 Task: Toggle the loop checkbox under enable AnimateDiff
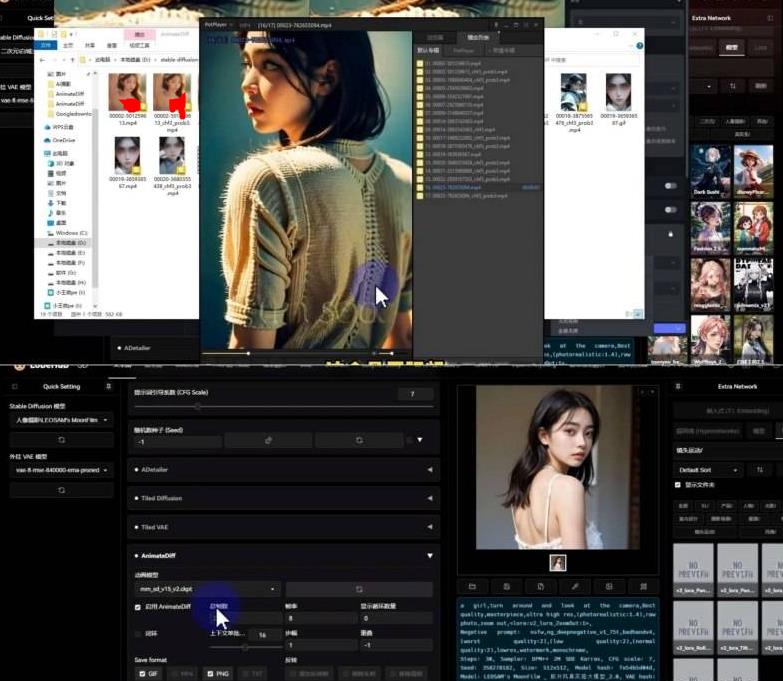point(138,634)
